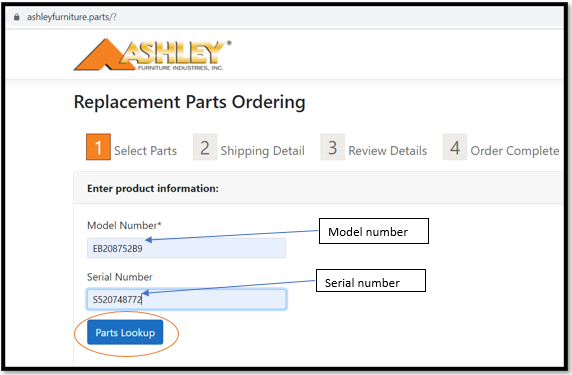572x375 pixels.
Task: Select step 4 Order Complete
Action: [501, 147]
